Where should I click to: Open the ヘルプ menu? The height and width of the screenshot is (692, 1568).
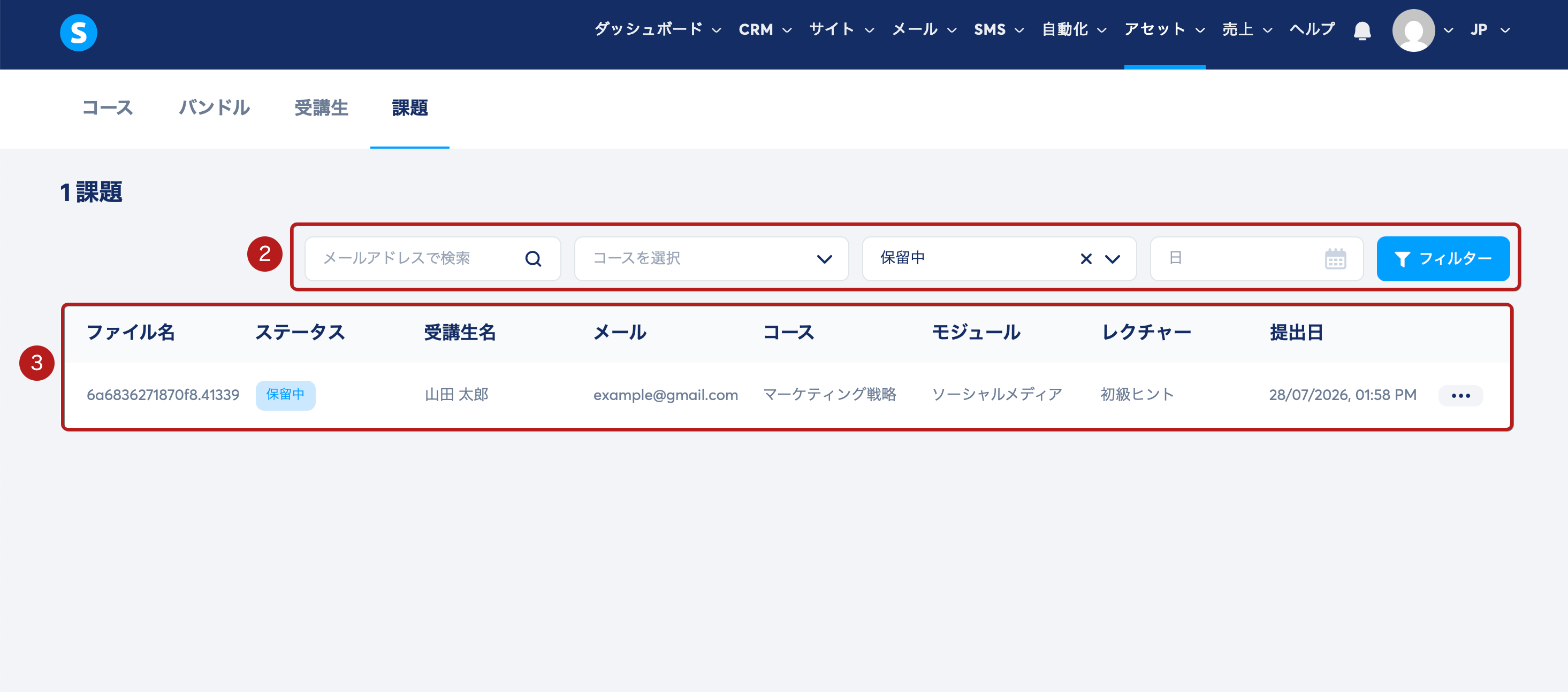pos(1312,29)
